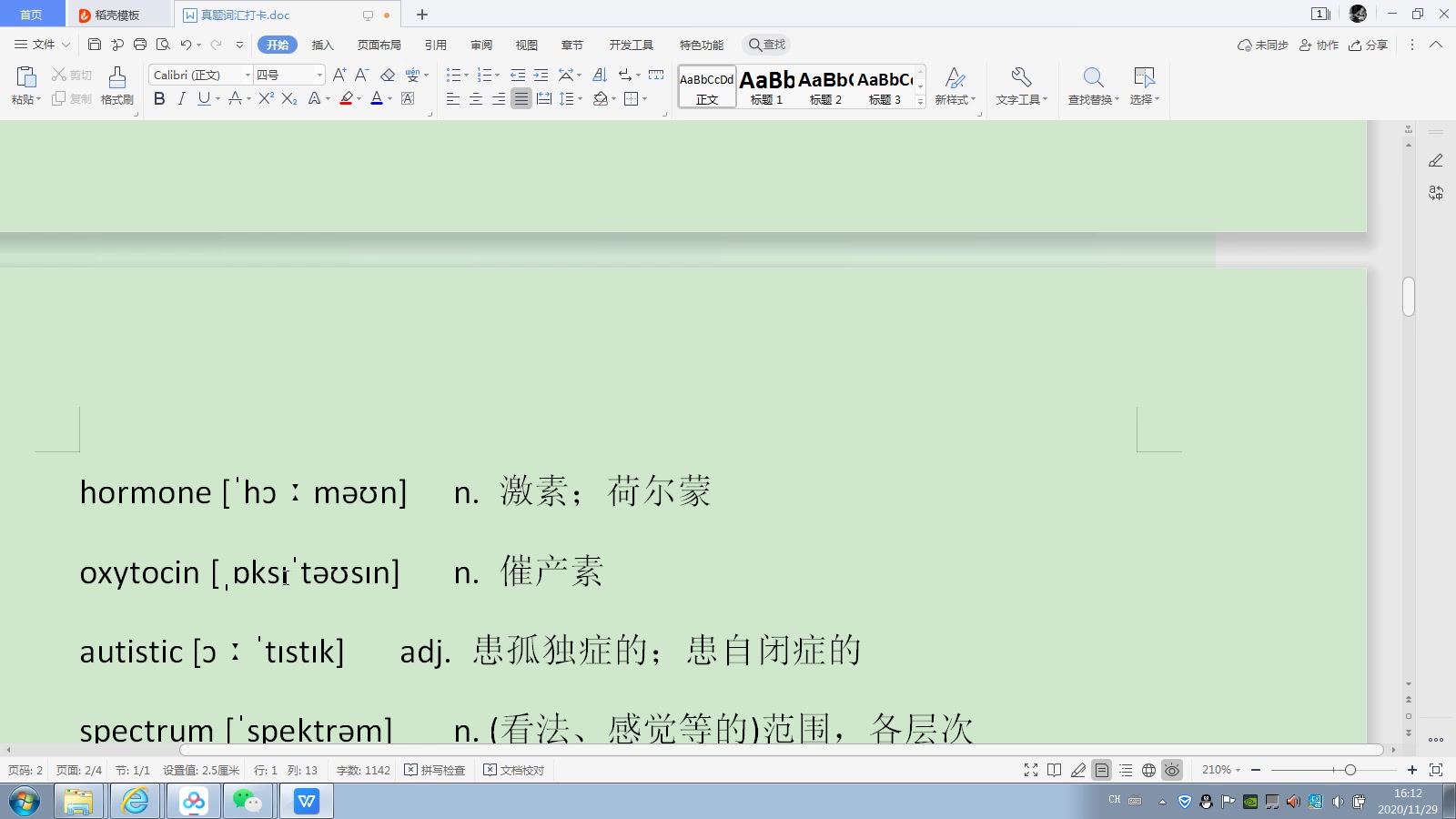
Task: Apply superscript X² formatting
Action: [x=266, y=98]
